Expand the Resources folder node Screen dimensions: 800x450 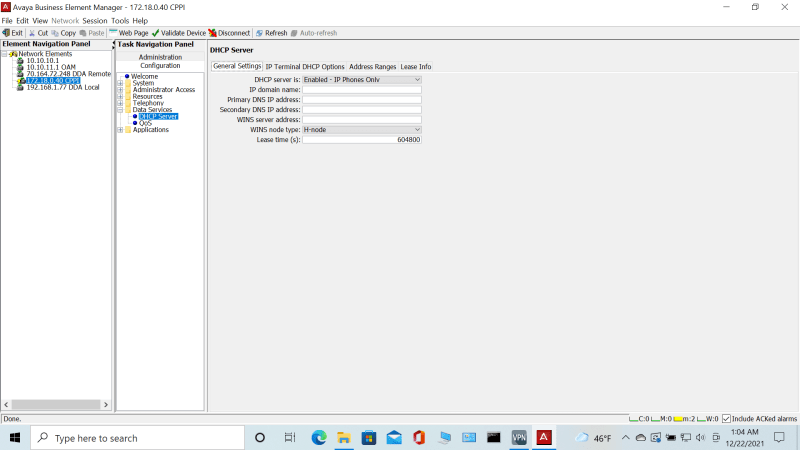pyautogui.click(x=121, y=96)
